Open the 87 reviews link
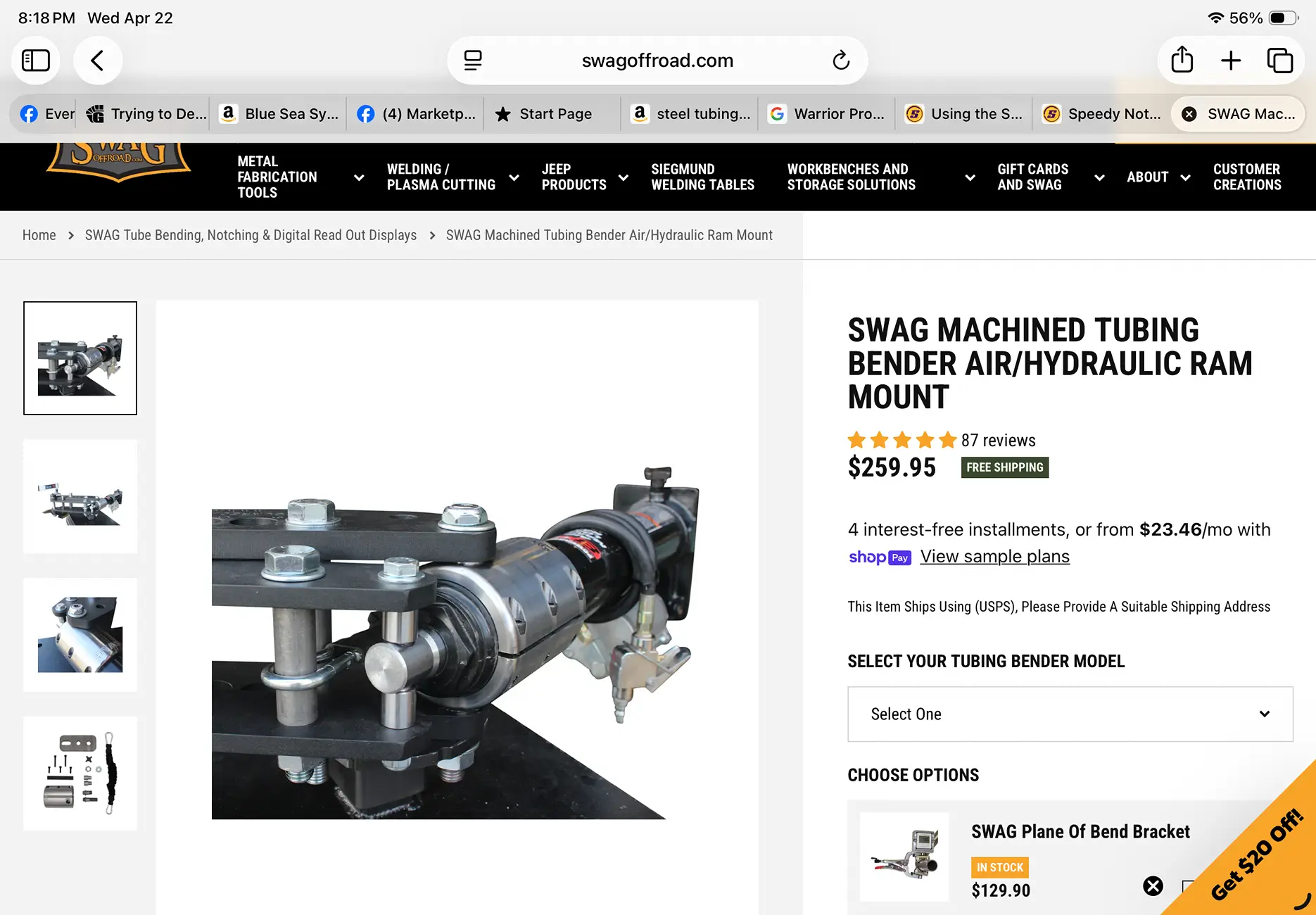 998,441
